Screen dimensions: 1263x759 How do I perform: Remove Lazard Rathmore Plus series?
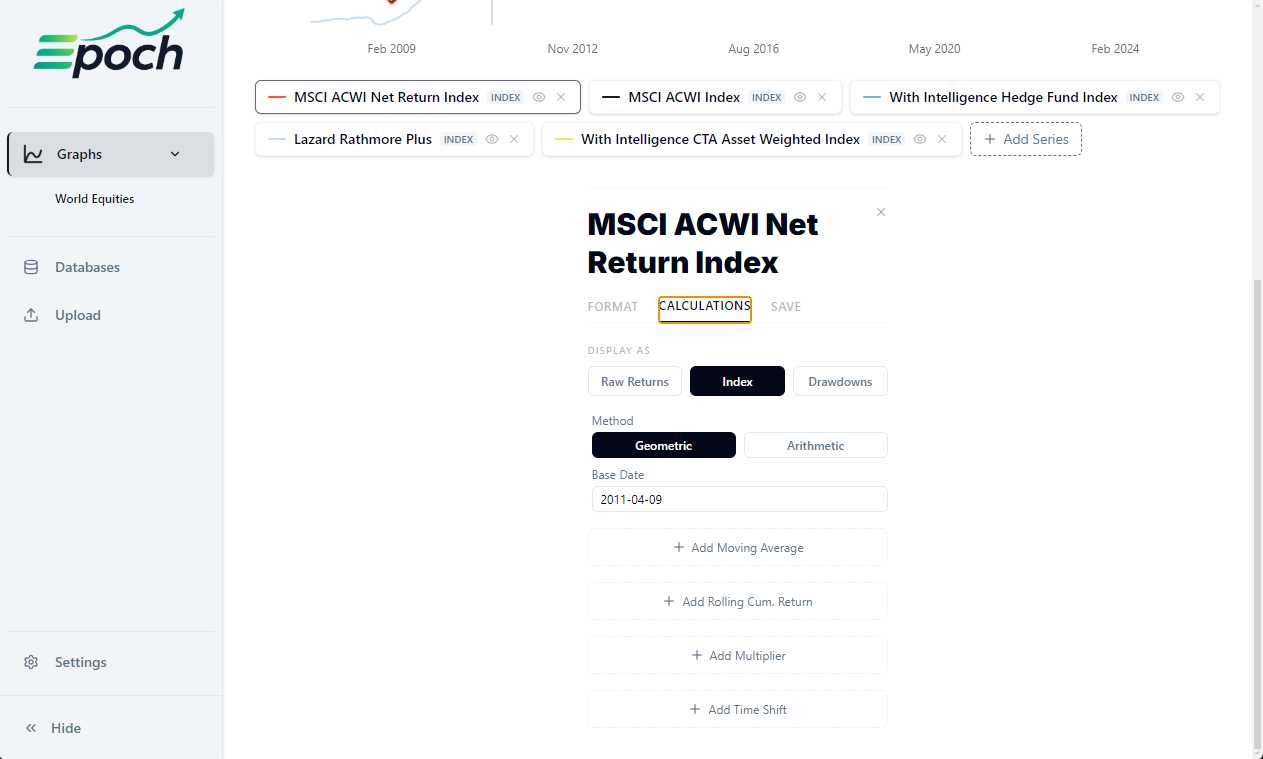click(514, 139)
